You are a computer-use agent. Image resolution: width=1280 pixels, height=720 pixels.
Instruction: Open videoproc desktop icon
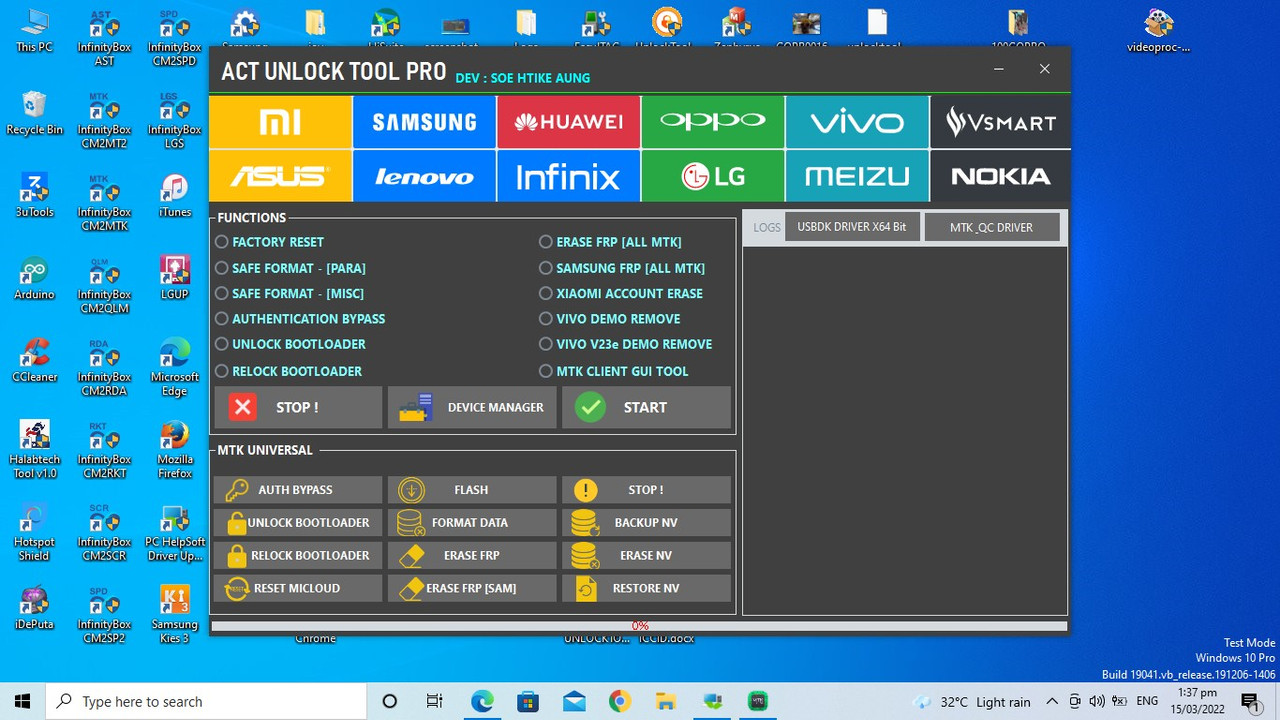click(1159, 31)
